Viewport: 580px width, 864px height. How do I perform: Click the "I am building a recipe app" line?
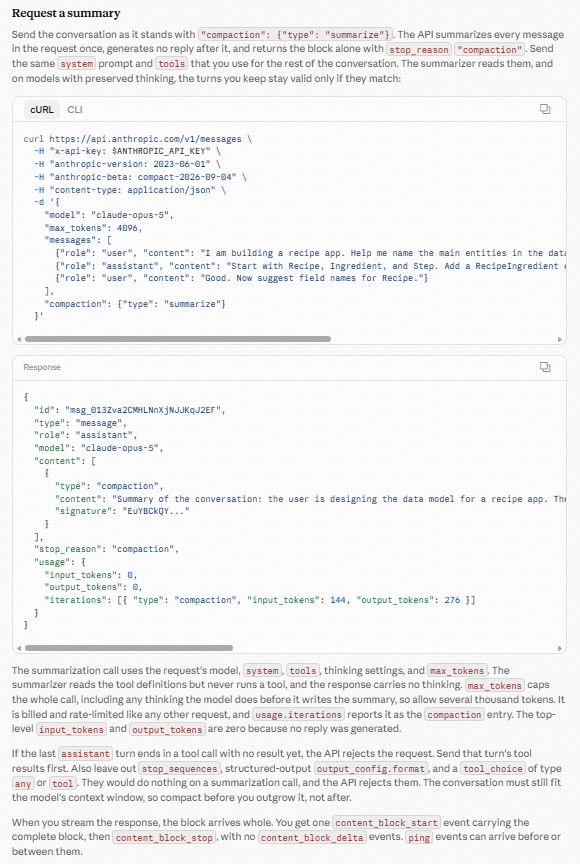tap(310, 253)
